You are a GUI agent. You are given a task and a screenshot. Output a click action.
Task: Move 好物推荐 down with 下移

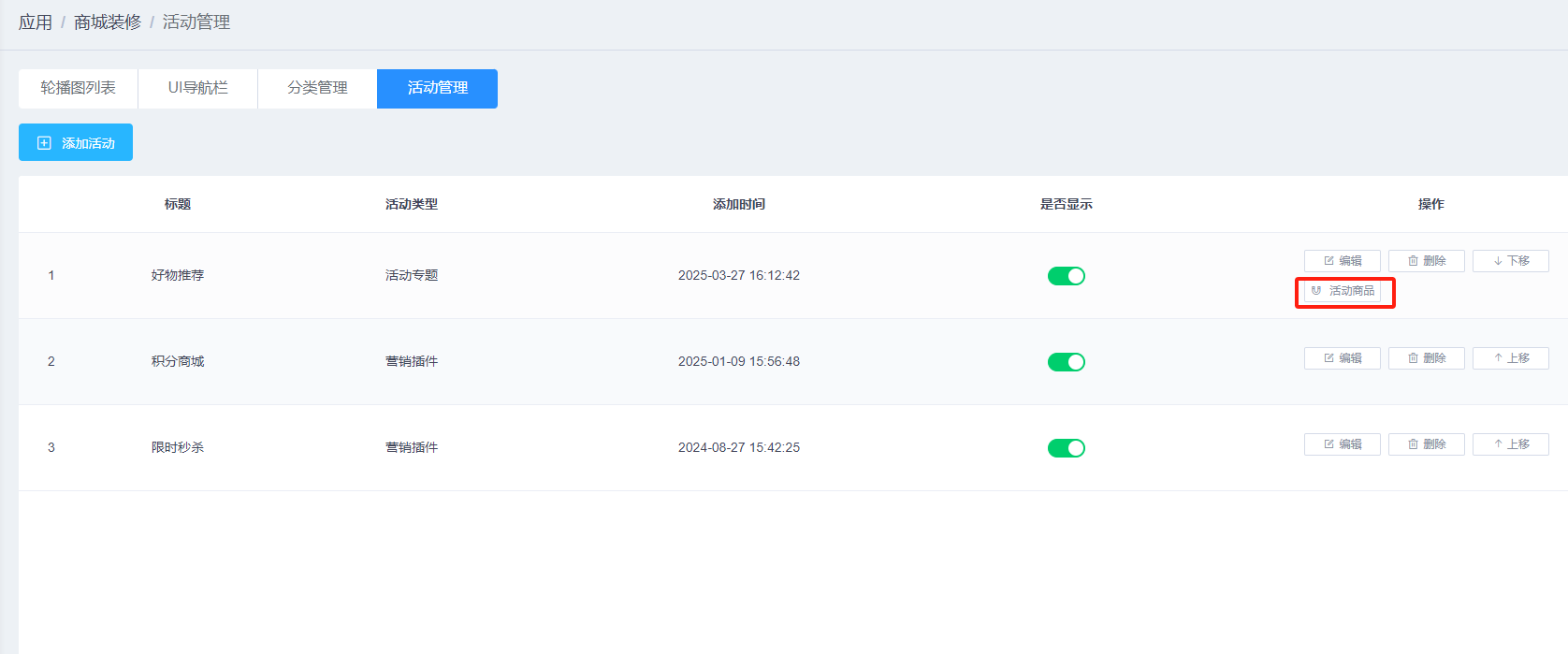coord(1510,261)
